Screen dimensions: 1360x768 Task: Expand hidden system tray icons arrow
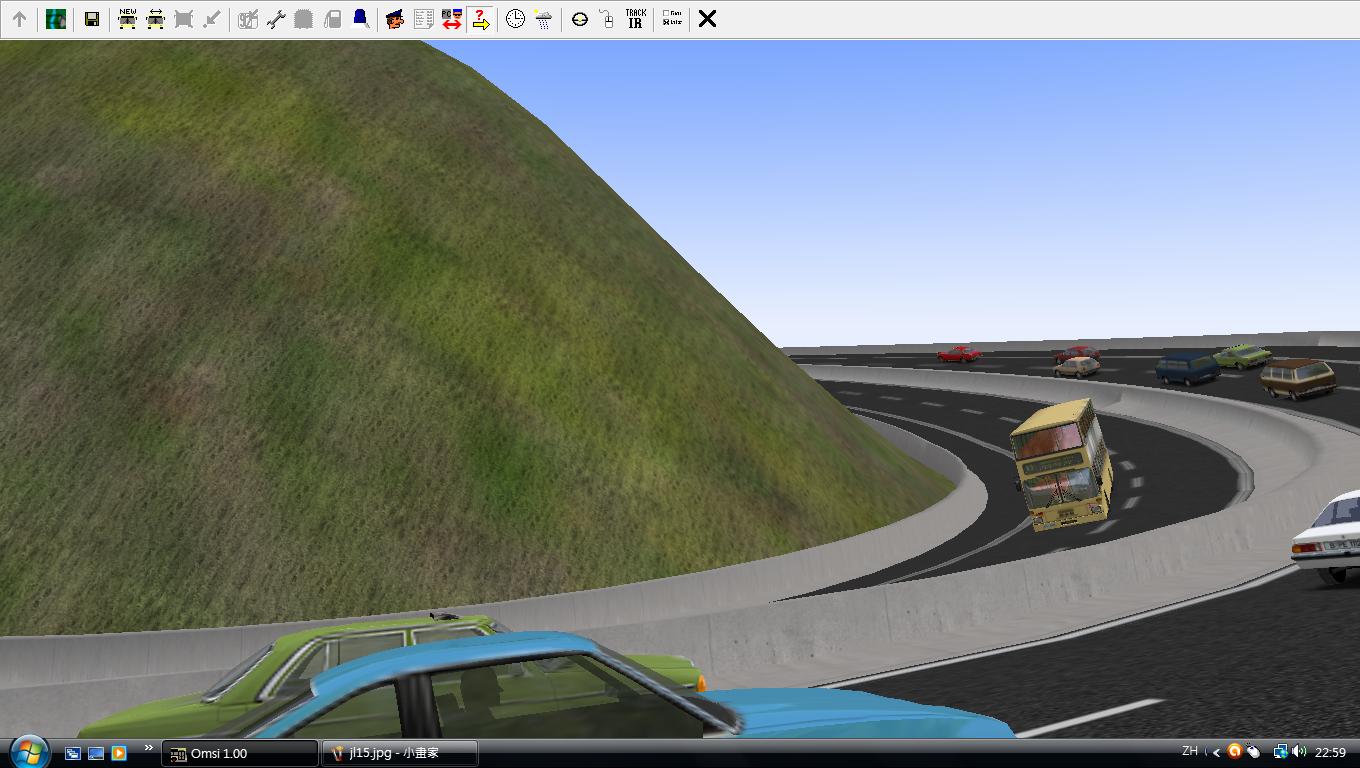tap(1216, 752)
